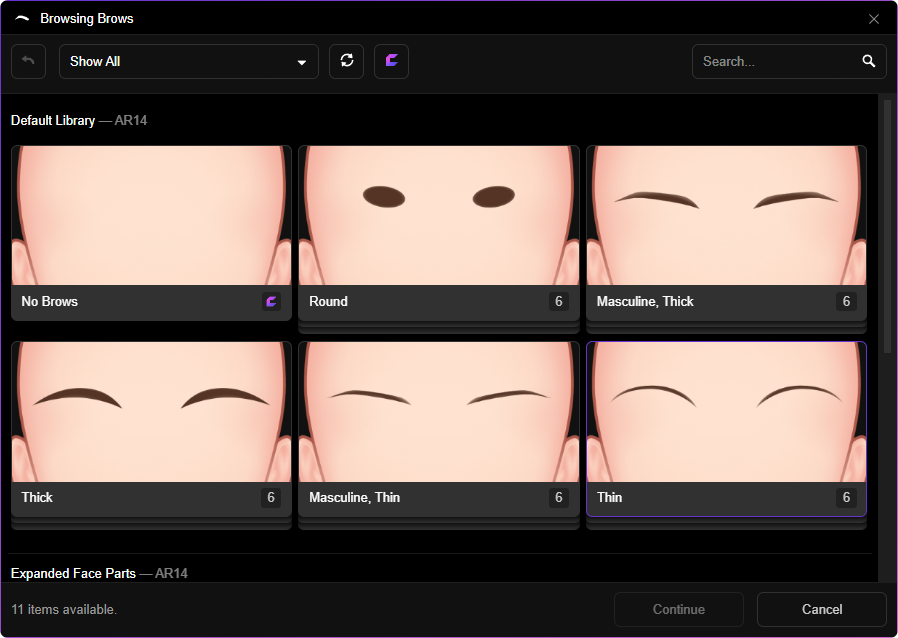Click the purple badge on No Brows
Viewport: 898px width, 638px height.
coord(271,301)
